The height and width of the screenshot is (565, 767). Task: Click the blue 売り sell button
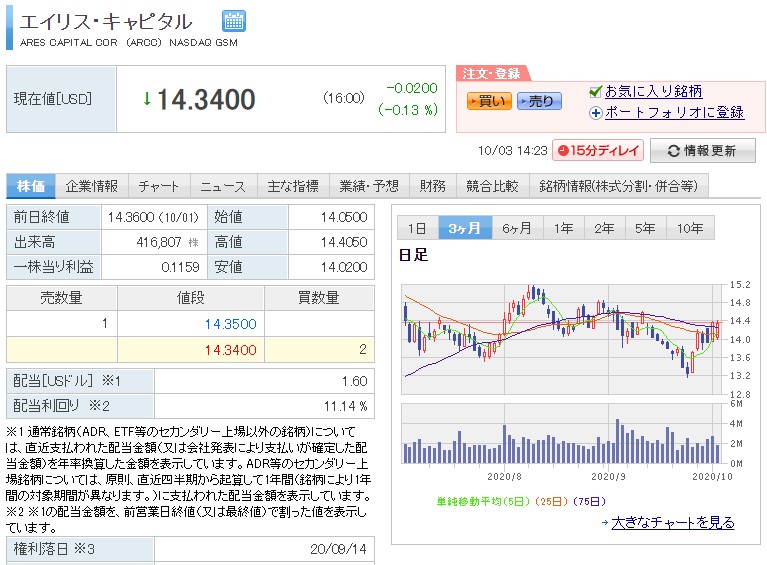click(539, 101)
